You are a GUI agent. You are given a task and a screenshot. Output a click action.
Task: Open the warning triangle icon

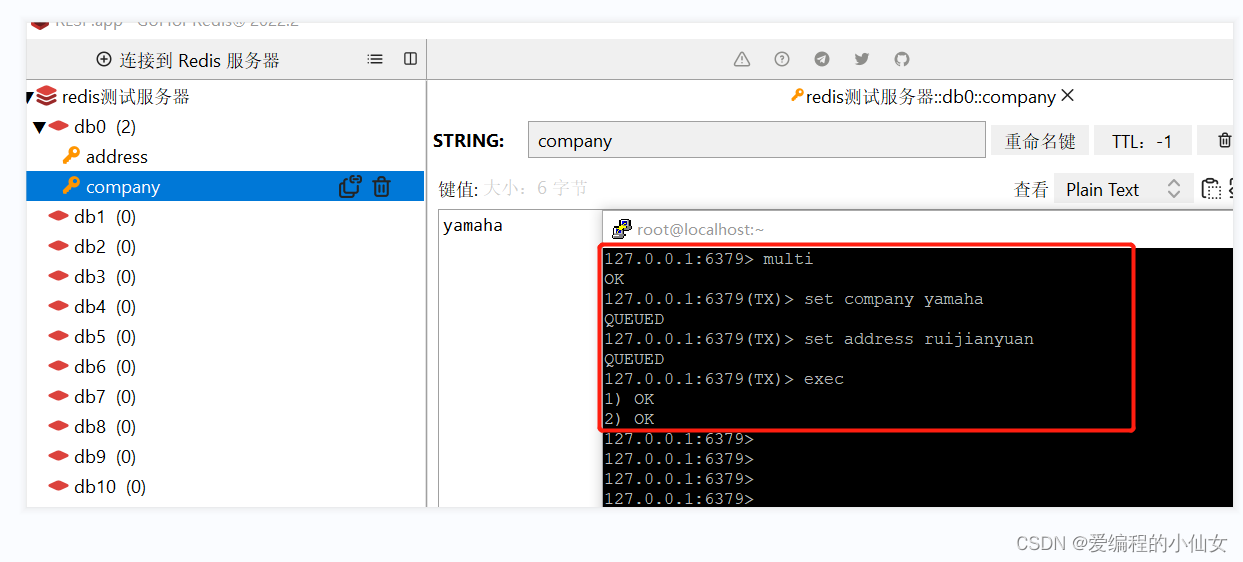[x=742, y=59]
